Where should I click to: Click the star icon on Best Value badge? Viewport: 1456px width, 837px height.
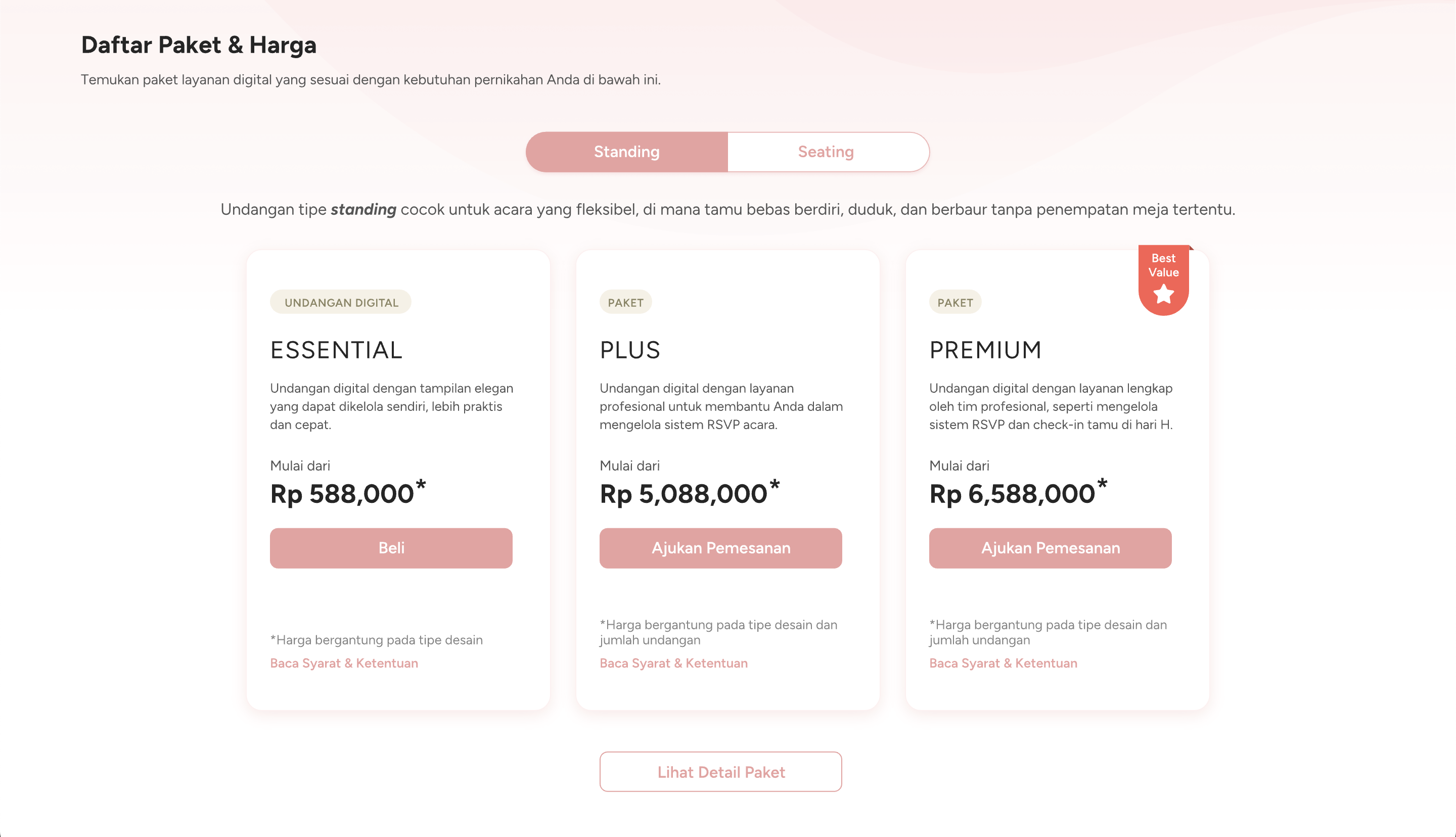[x=1163, y=294]
